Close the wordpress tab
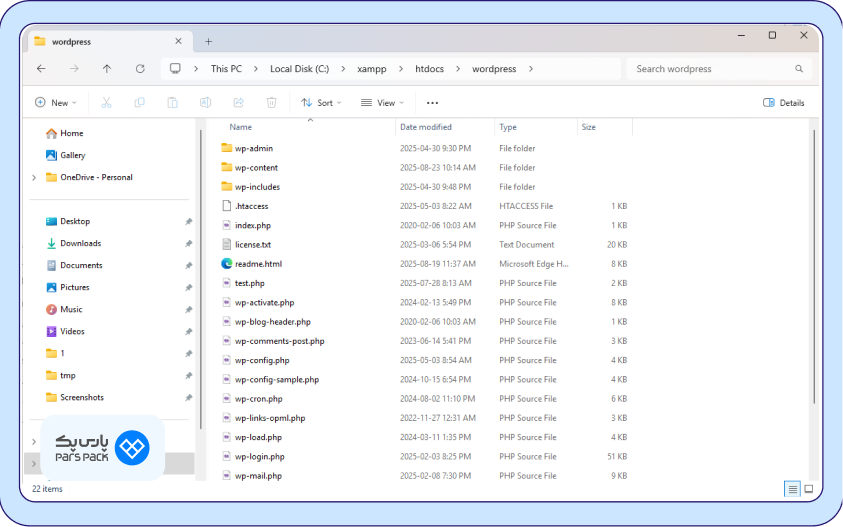The height and width of the screenshot is (527, 843). pos(178,41)
